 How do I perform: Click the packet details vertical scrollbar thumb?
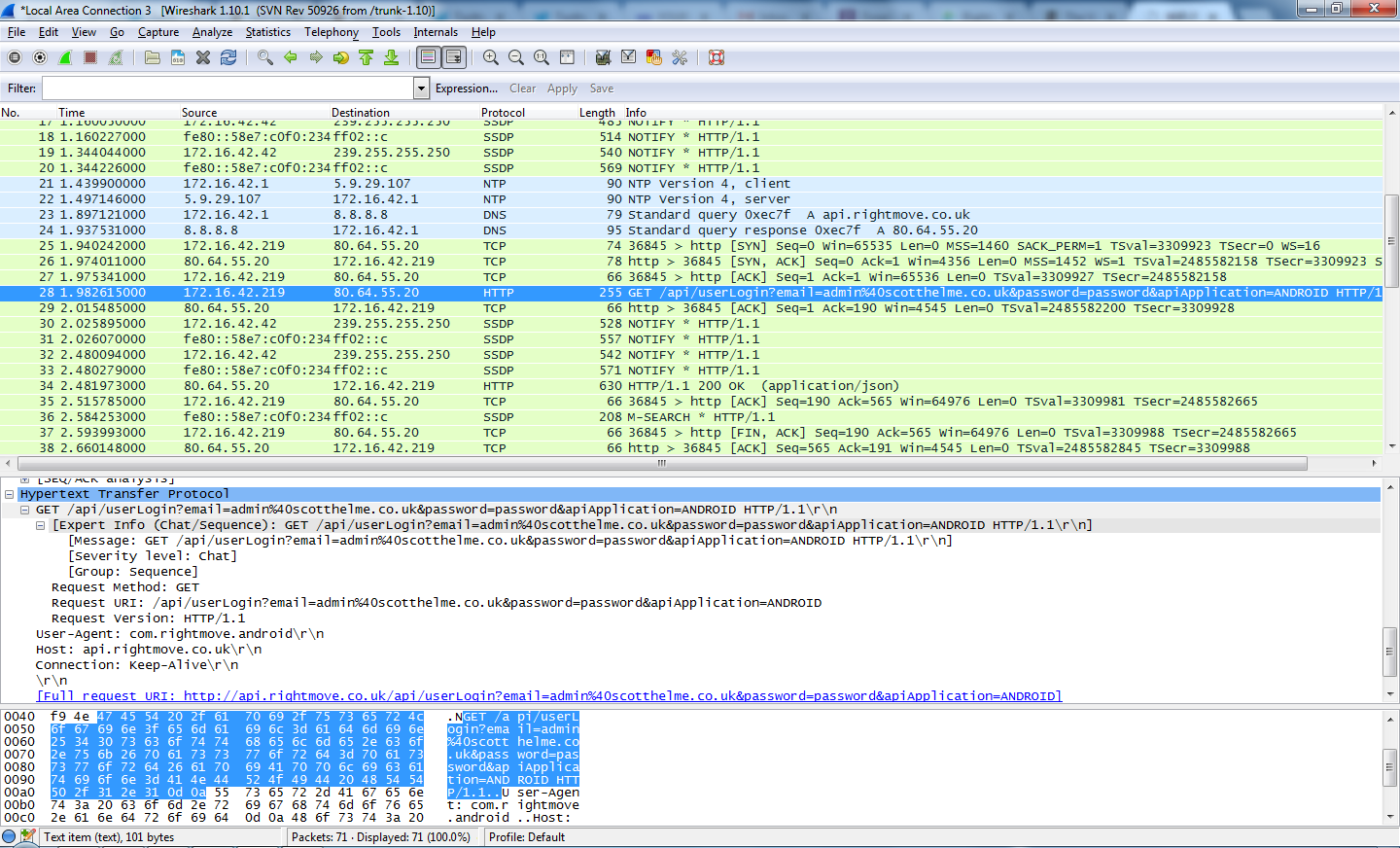(x=1390, y=653)
